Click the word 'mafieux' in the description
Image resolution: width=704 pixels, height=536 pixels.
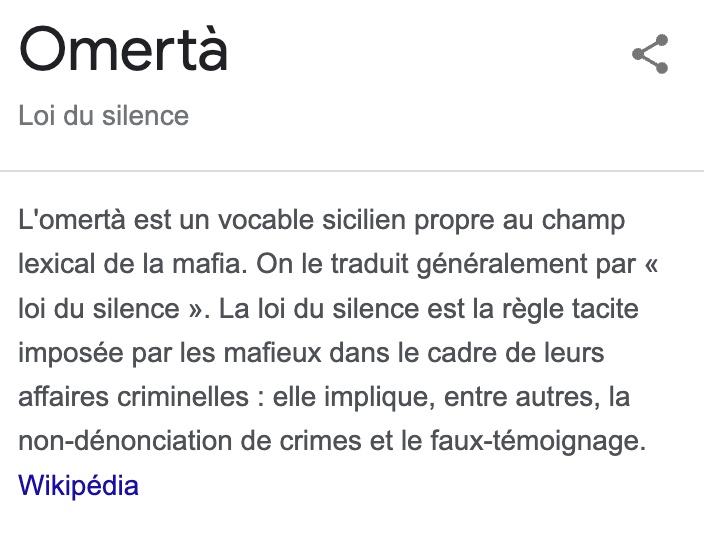[272, 353]
